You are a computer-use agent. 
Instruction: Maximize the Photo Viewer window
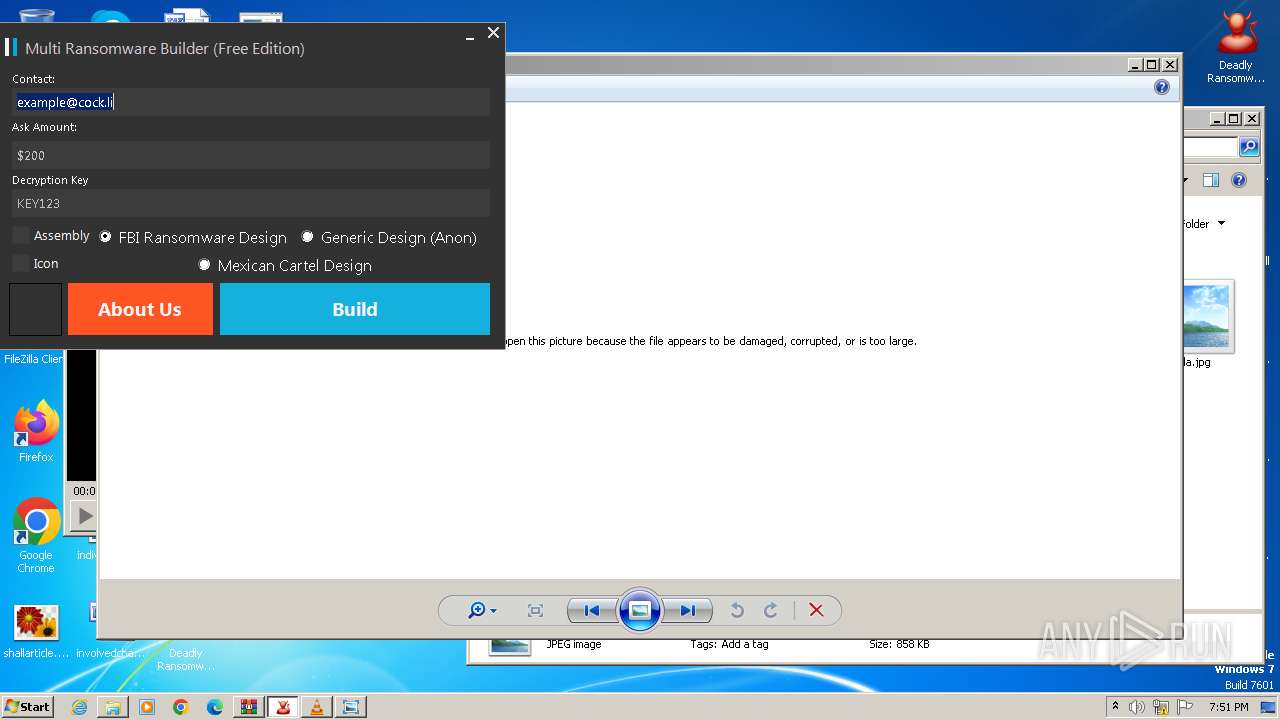[x=1151, y=64]
